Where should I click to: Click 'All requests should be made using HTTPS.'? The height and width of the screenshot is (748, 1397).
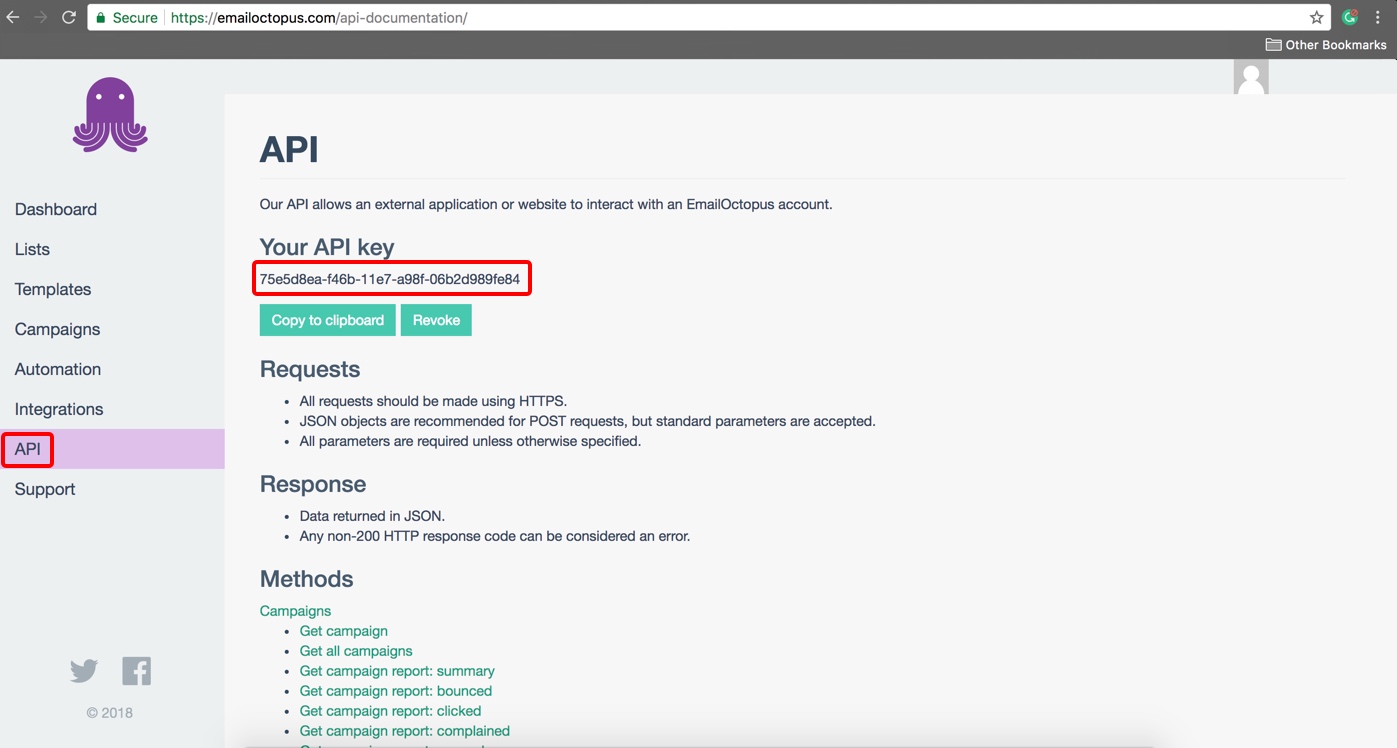(x=433, y=401)
